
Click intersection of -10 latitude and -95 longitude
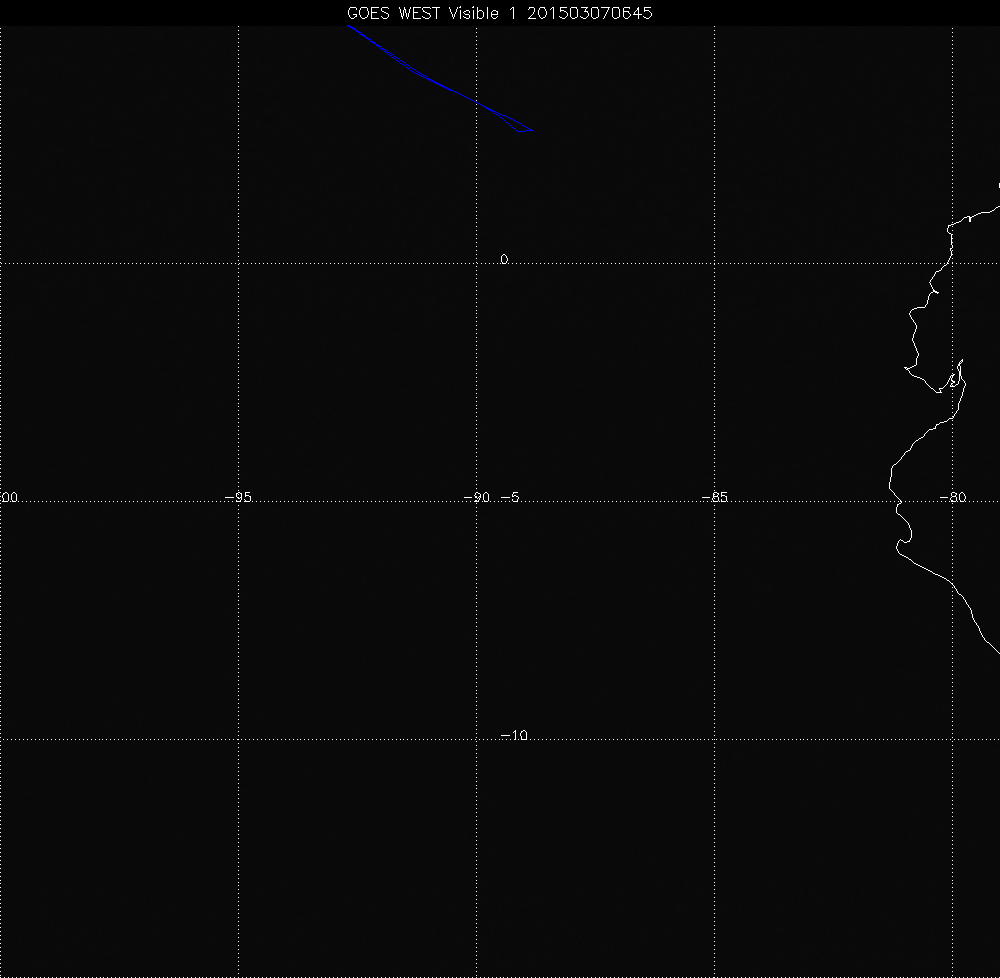[x=238, y=740]
